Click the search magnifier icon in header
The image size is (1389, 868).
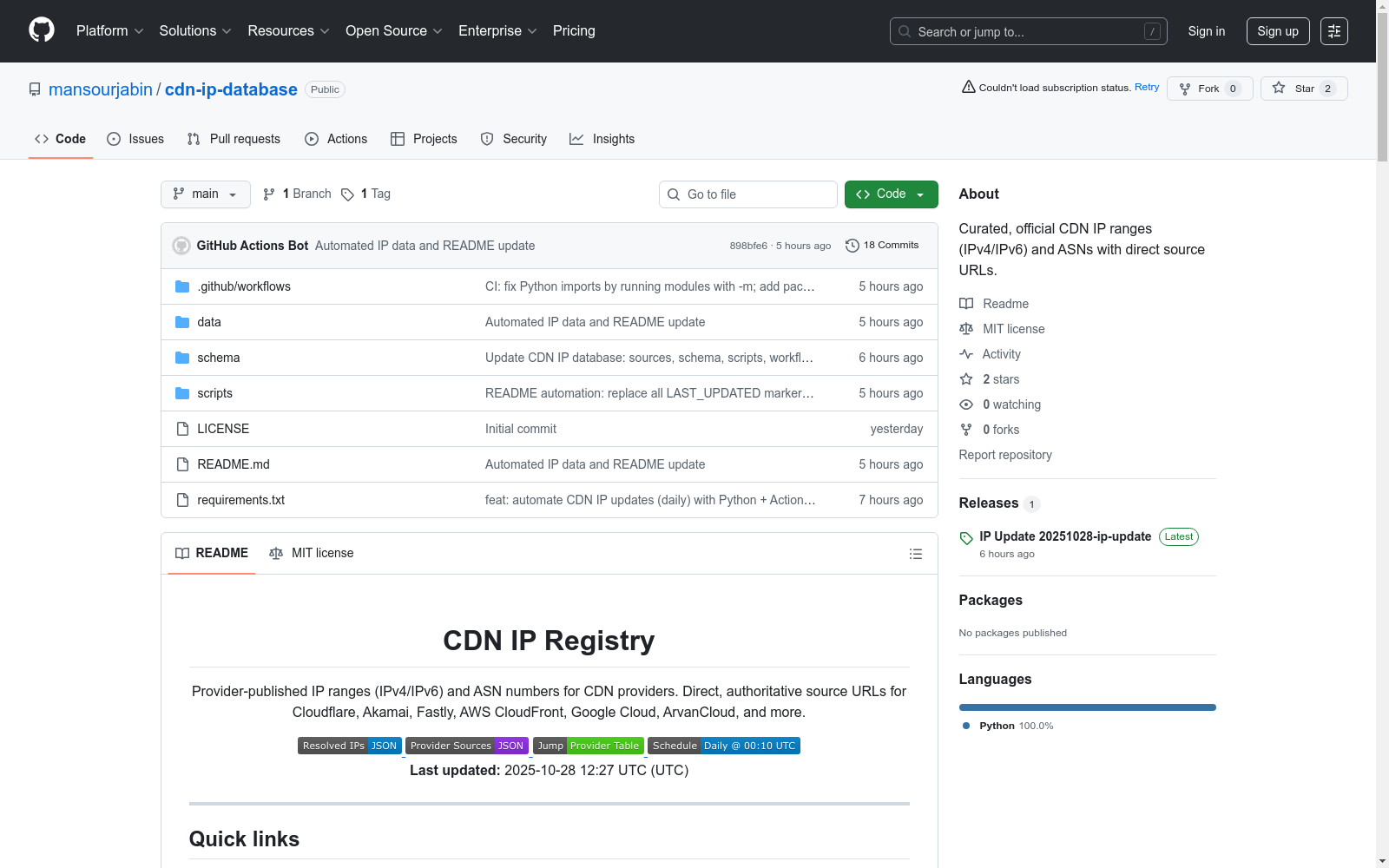[905, 31]
